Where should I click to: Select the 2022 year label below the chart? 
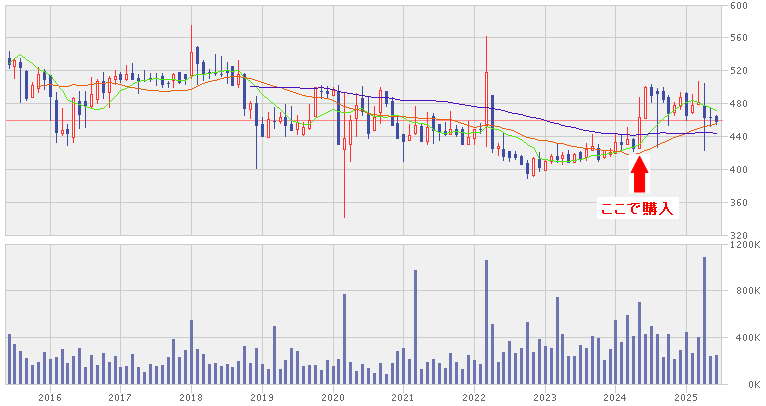474,397
